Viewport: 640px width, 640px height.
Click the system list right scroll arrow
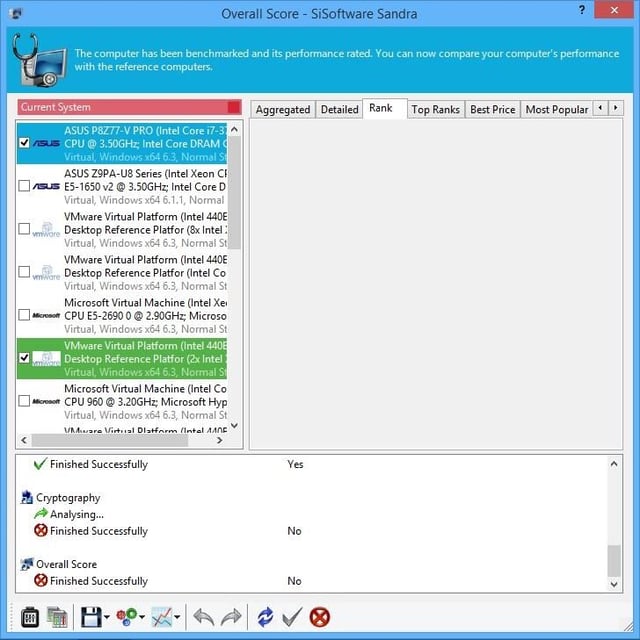(x=220, y=440)
